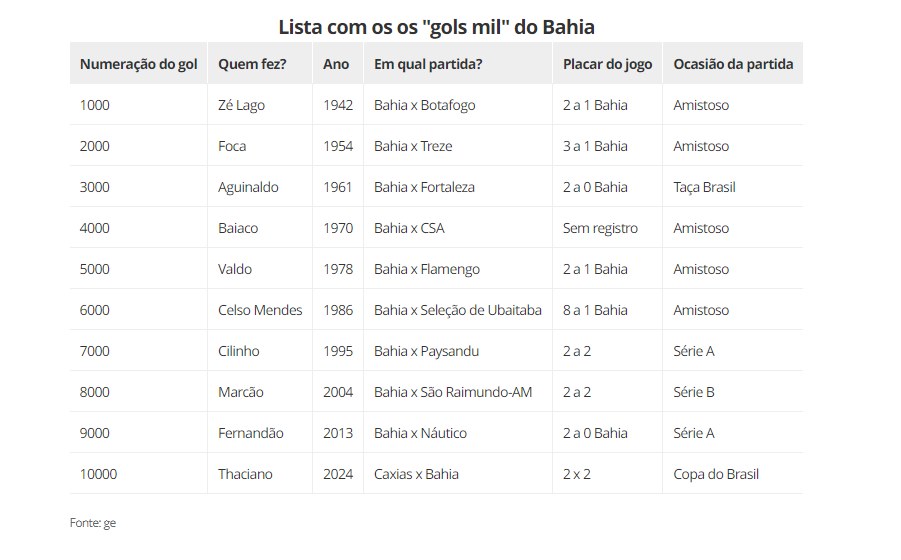The height and width of the screenshot is (560, 901).
Task: Click the "Ocasião da partida" column header
Action: [x=733, y=64]
